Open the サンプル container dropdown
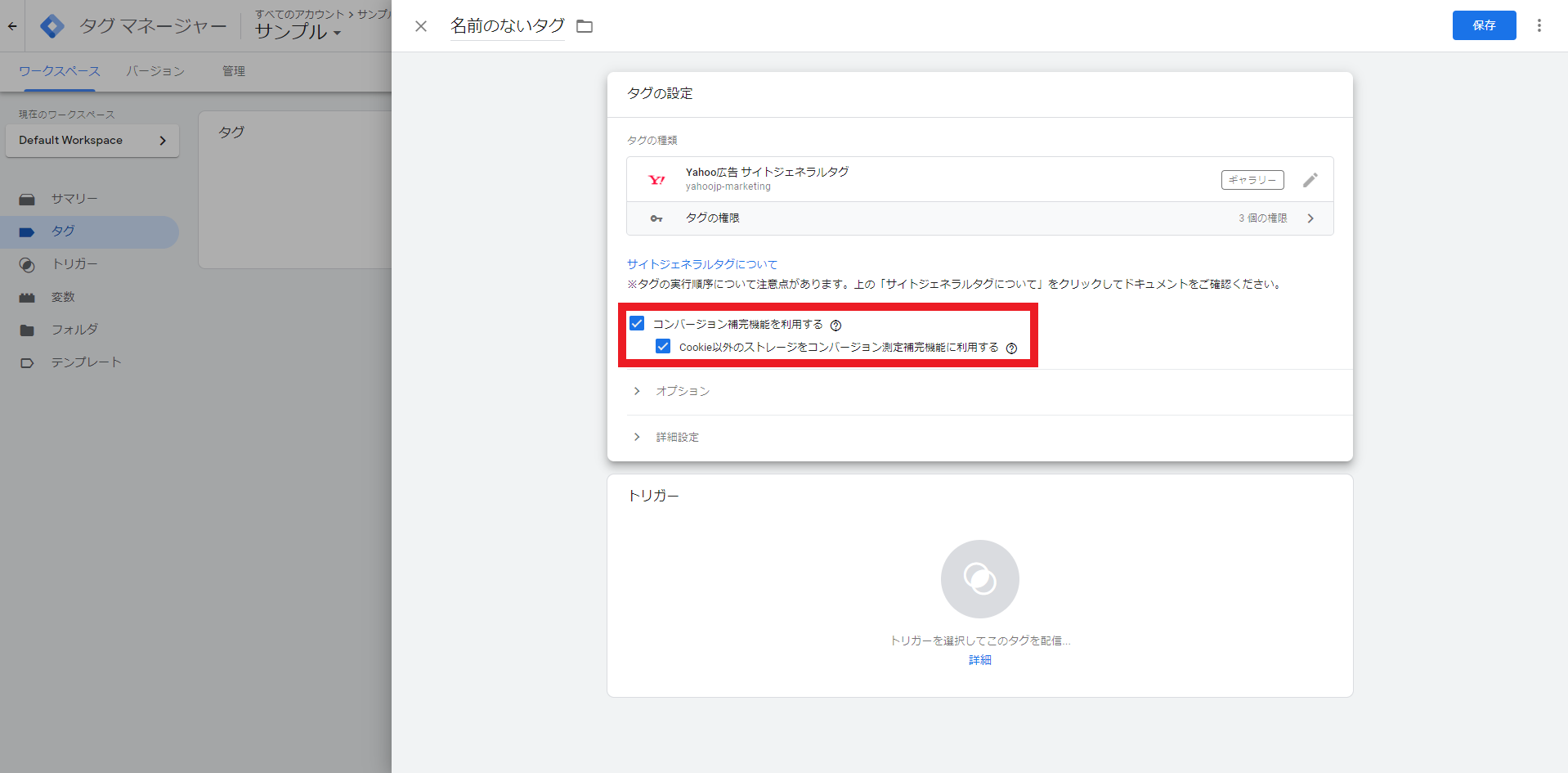This screenshot has height=773, width=1568. coord(298,32)
